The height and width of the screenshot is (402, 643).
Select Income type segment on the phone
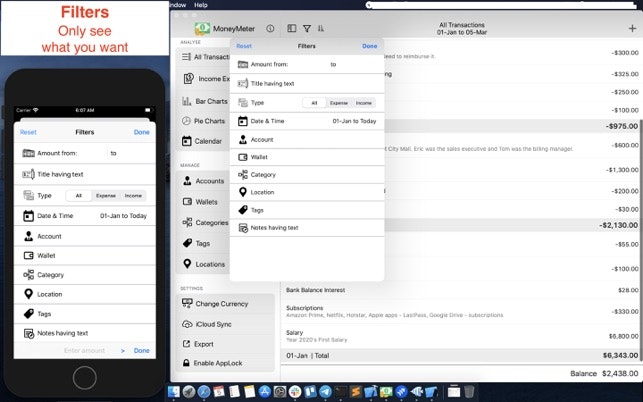133,196
